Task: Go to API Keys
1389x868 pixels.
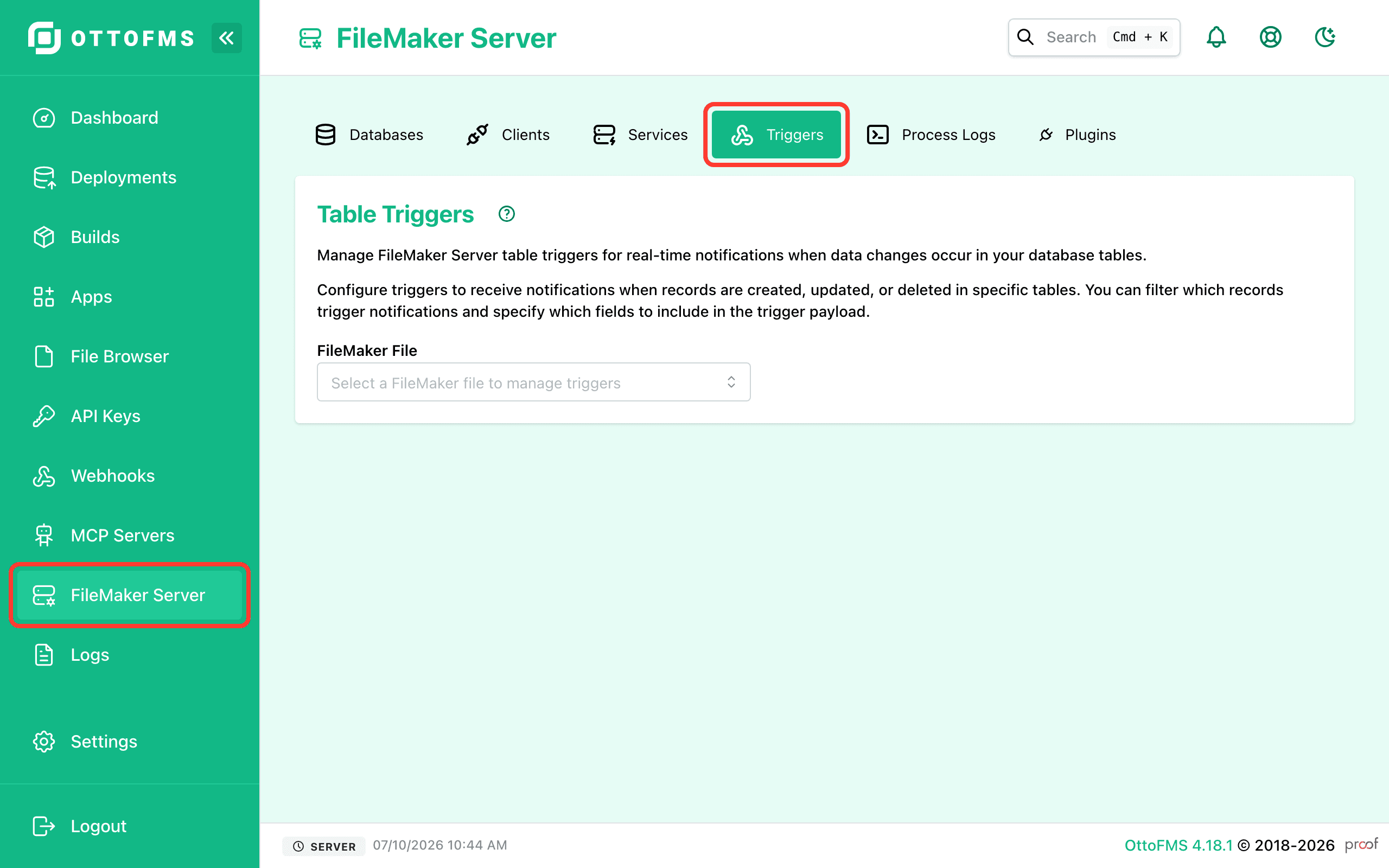Action: (x=130, y=416)
